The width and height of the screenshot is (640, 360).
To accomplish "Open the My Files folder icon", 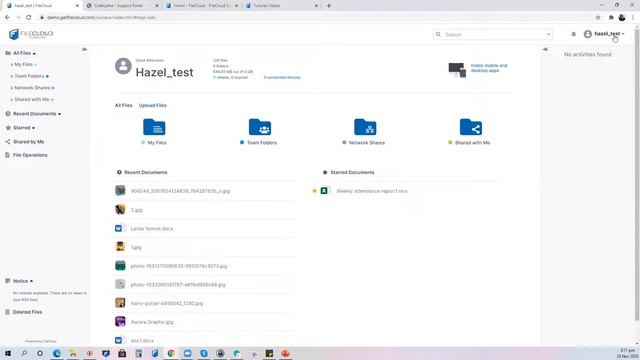I will pyautogui.click(x=154, y=127).
